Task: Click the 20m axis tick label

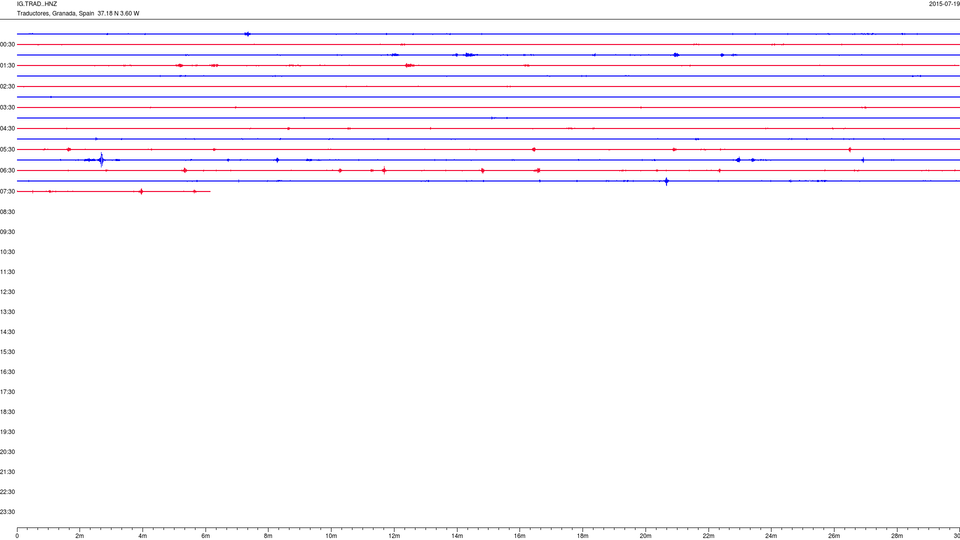Action: pos(645,536)
